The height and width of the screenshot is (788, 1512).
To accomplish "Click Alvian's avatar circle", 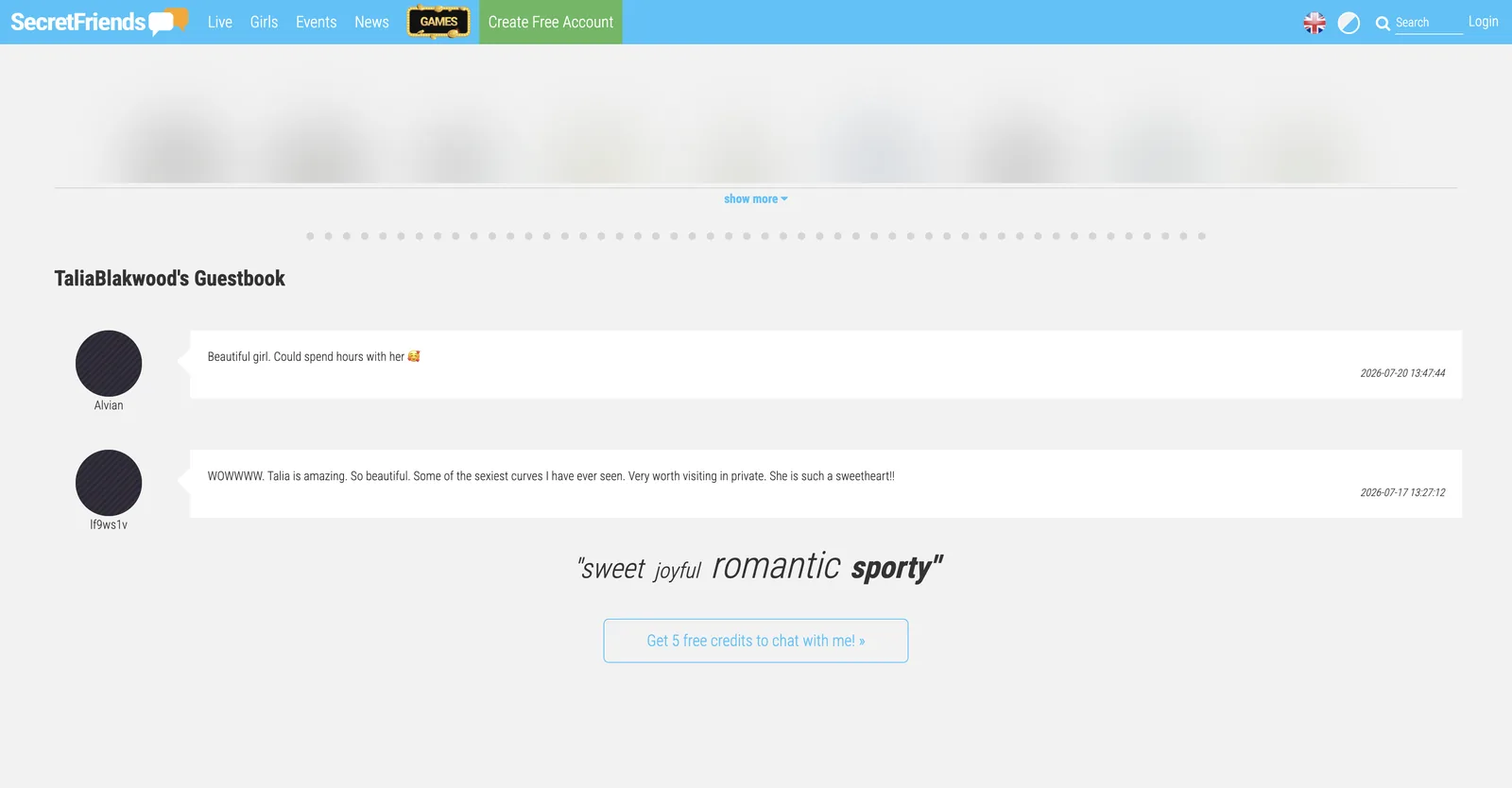I will [109, 364].
